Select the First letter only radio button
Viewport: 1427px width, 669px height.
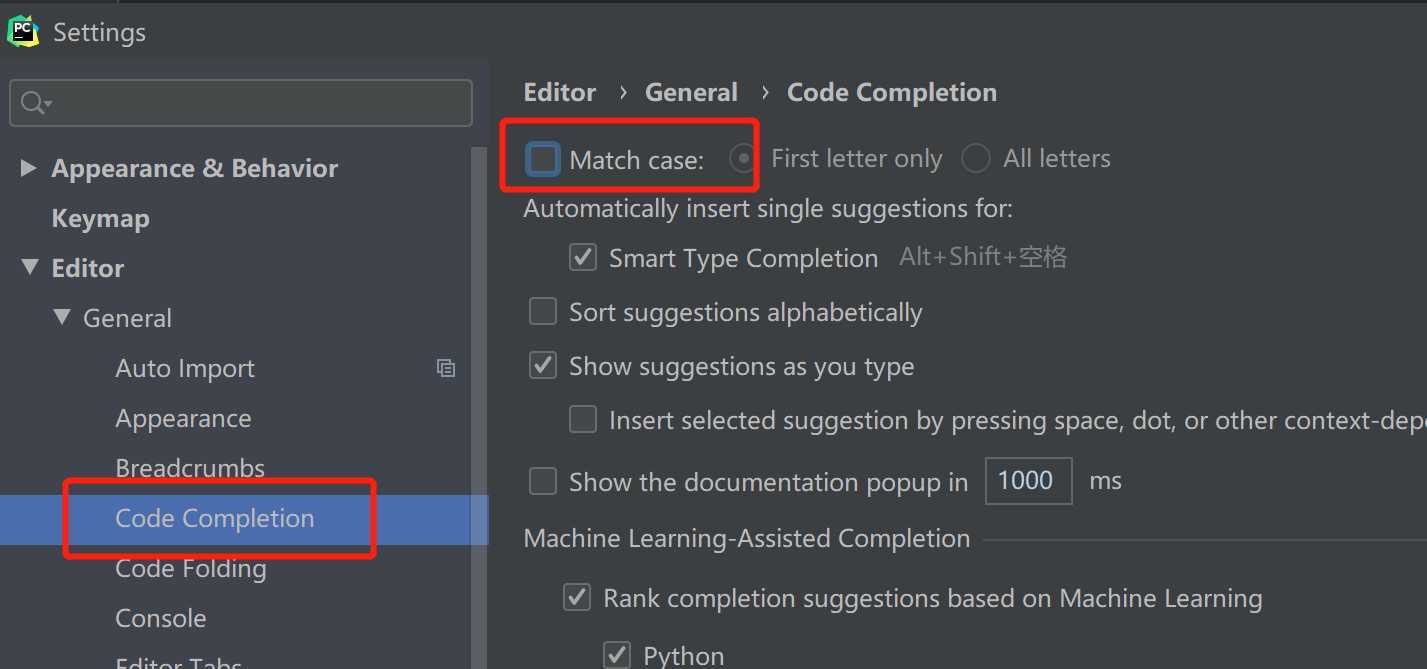(743, 159)
